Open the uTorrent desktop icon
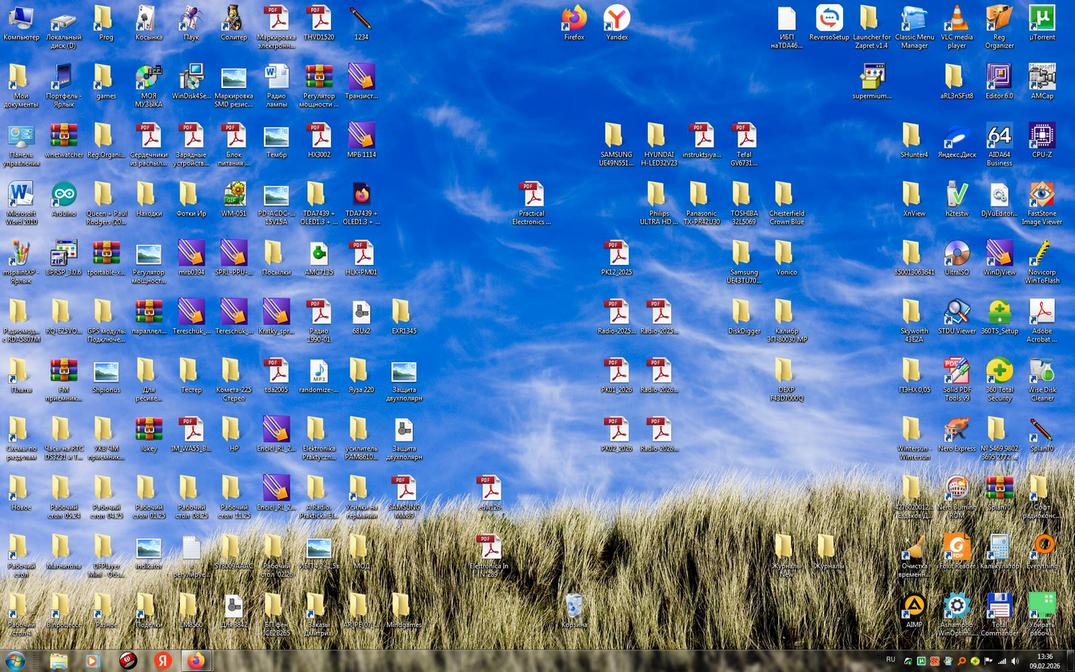Image resolution: width=1075 pixels, height=672 pixels. click(x=1041, y=19)
